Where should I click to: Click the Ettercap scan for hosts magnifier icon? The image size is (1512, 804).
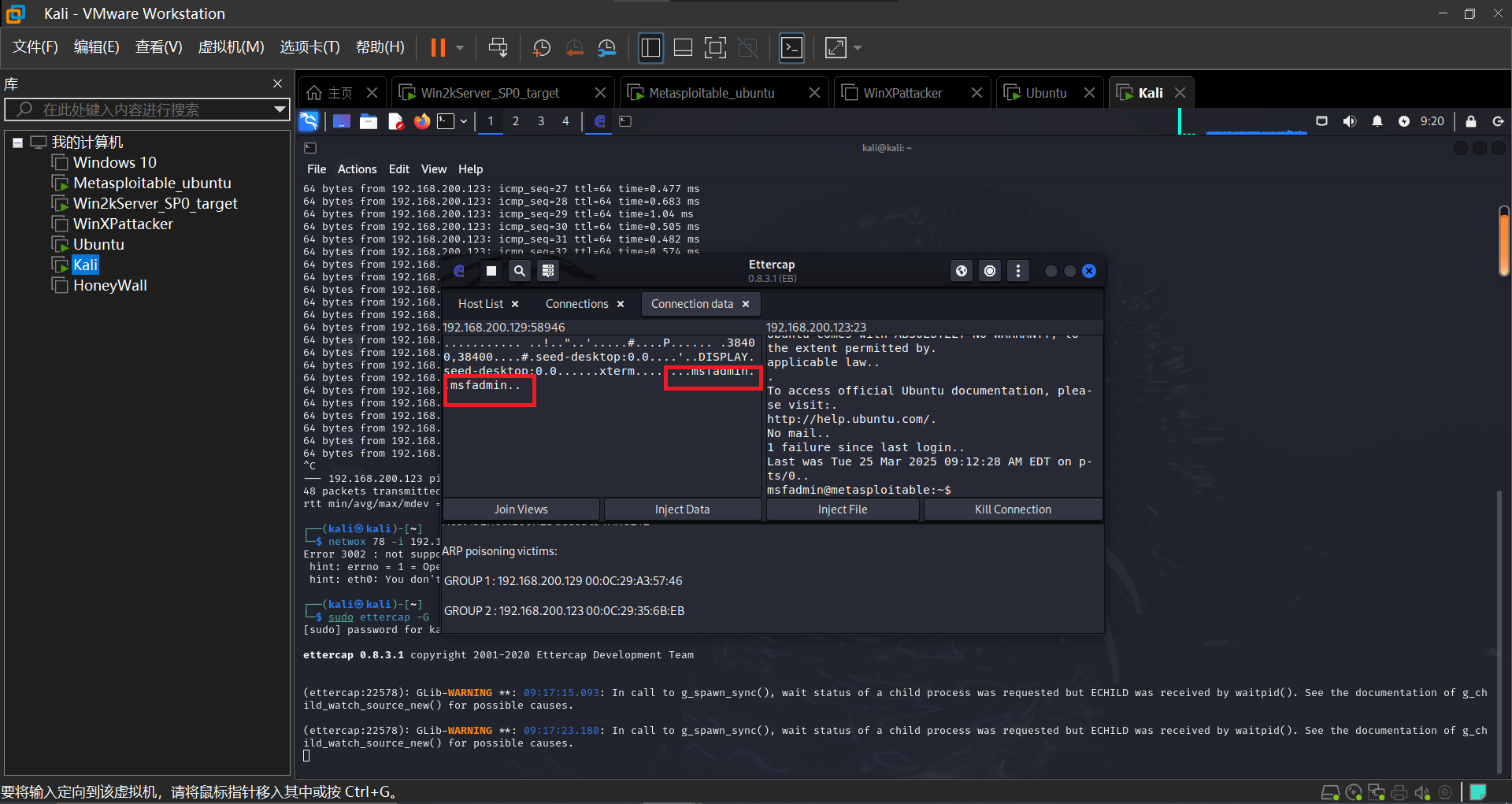tap(519, 271)
